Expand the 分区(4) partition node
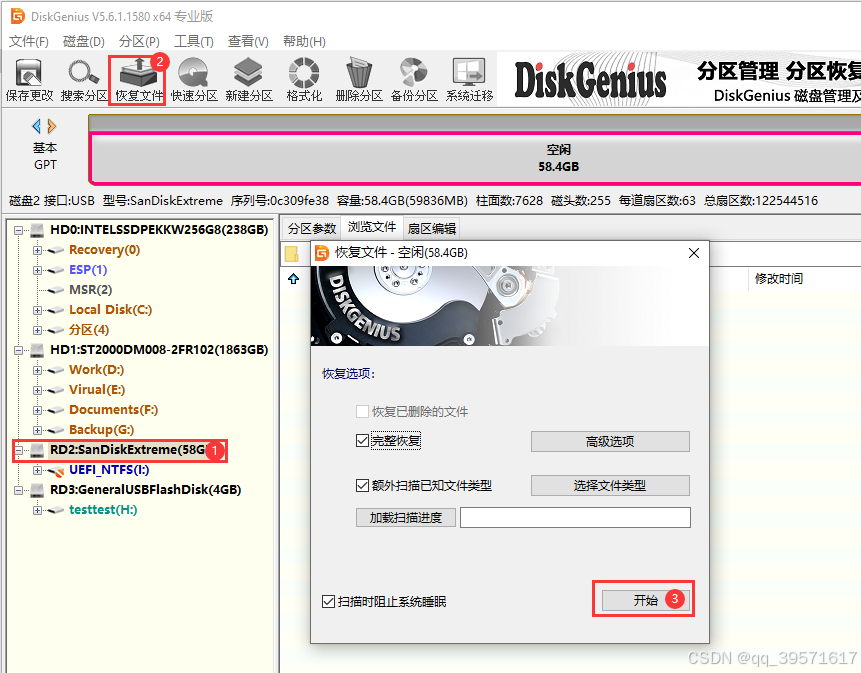The width and height of the screenshot is (861, 673). pyautogui.click(x=37, y=330)
